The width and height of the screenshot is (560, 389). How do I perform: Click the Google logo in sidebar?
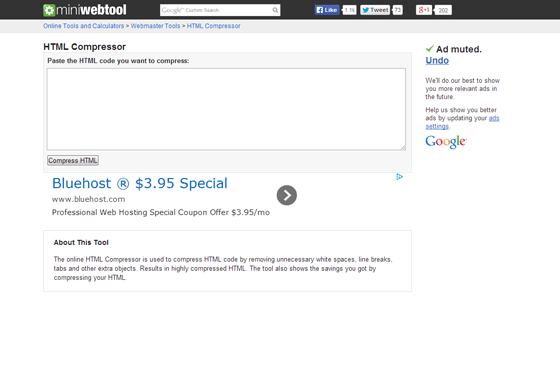tap(446, 141)
